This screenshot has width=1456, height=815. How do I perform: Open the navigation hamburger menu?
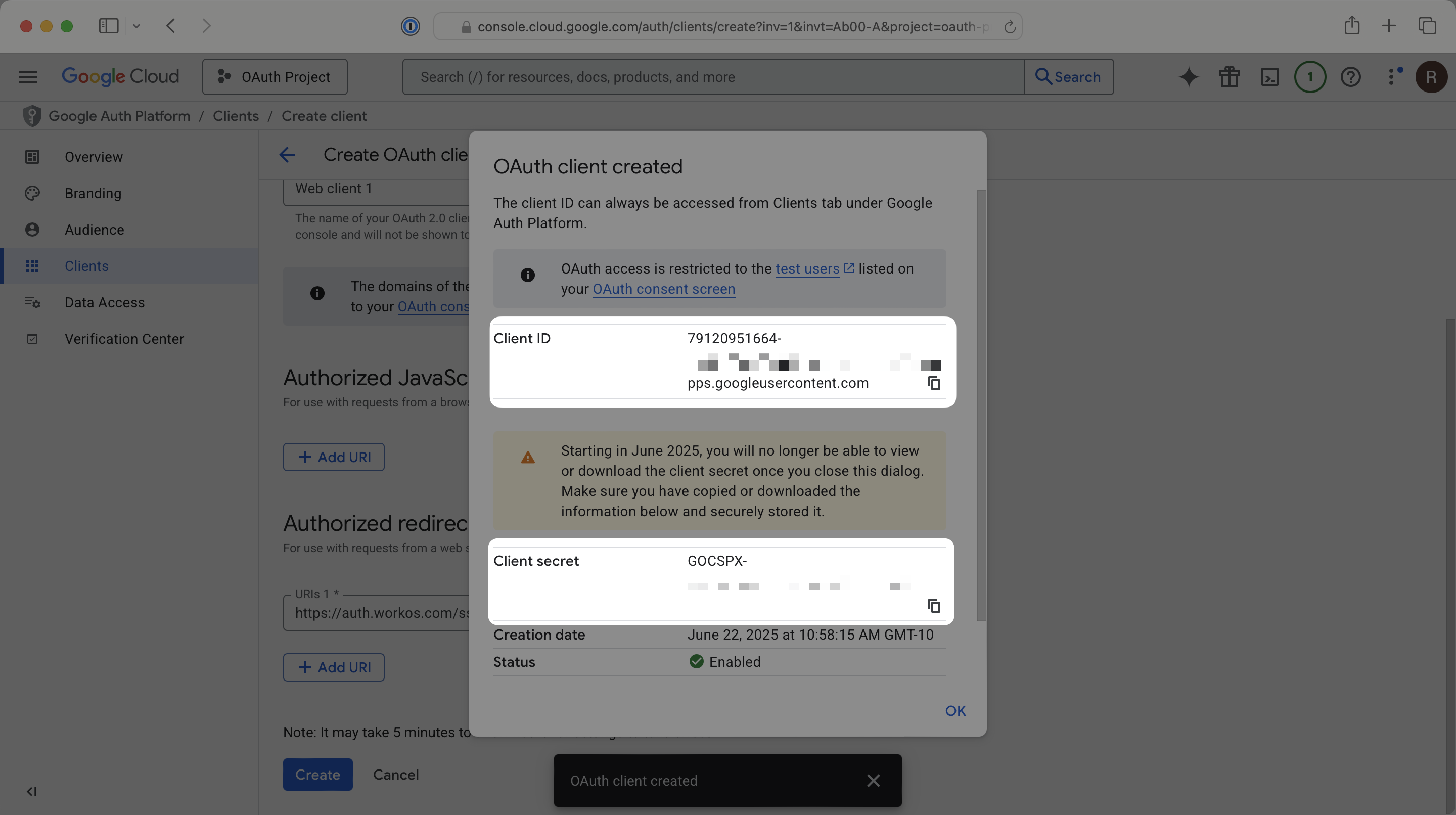pyautogui.click(x=27, y=77)
